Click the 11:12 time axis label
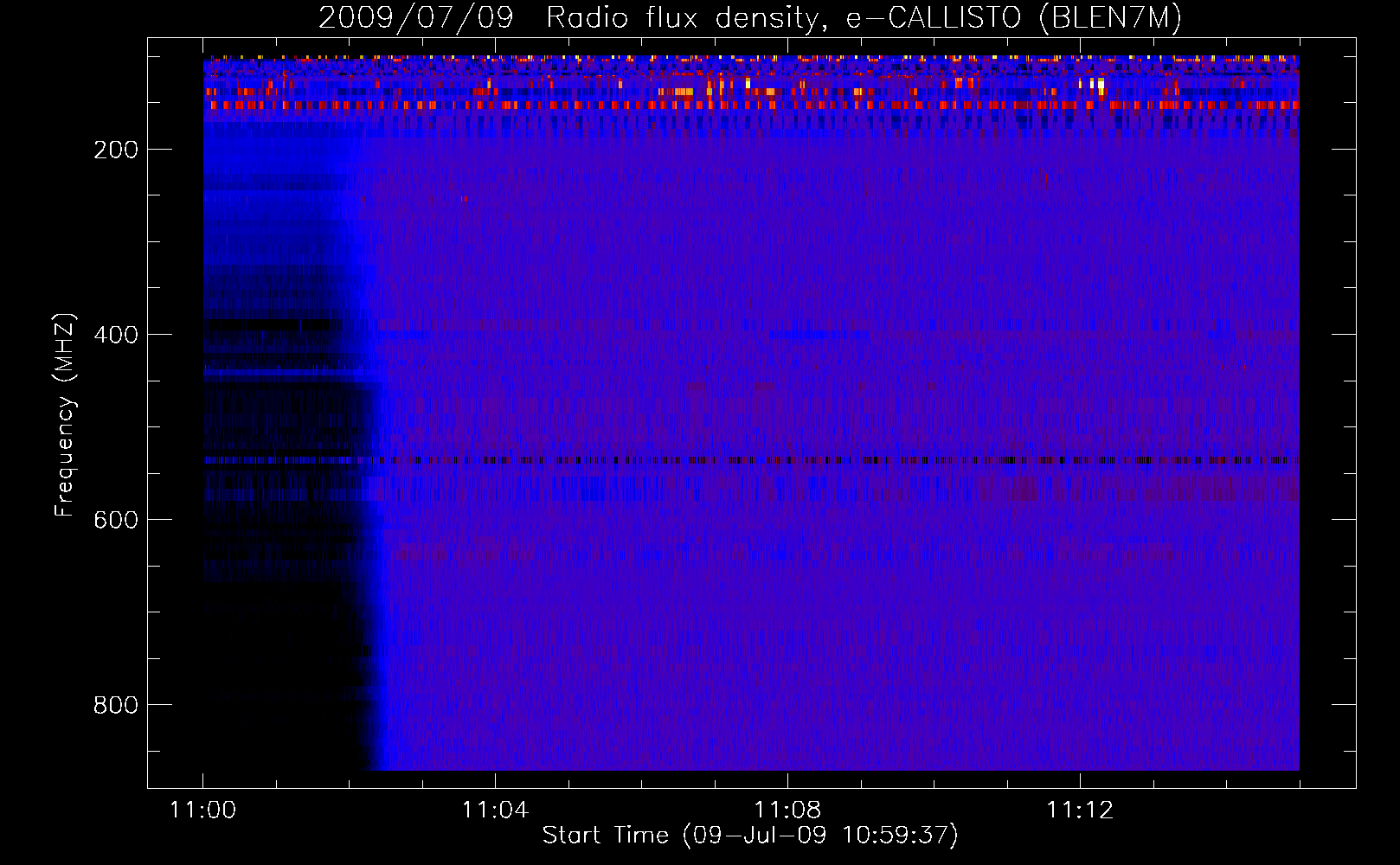This screenshot has height=865, width=1400. click(x=1080, y=811)
